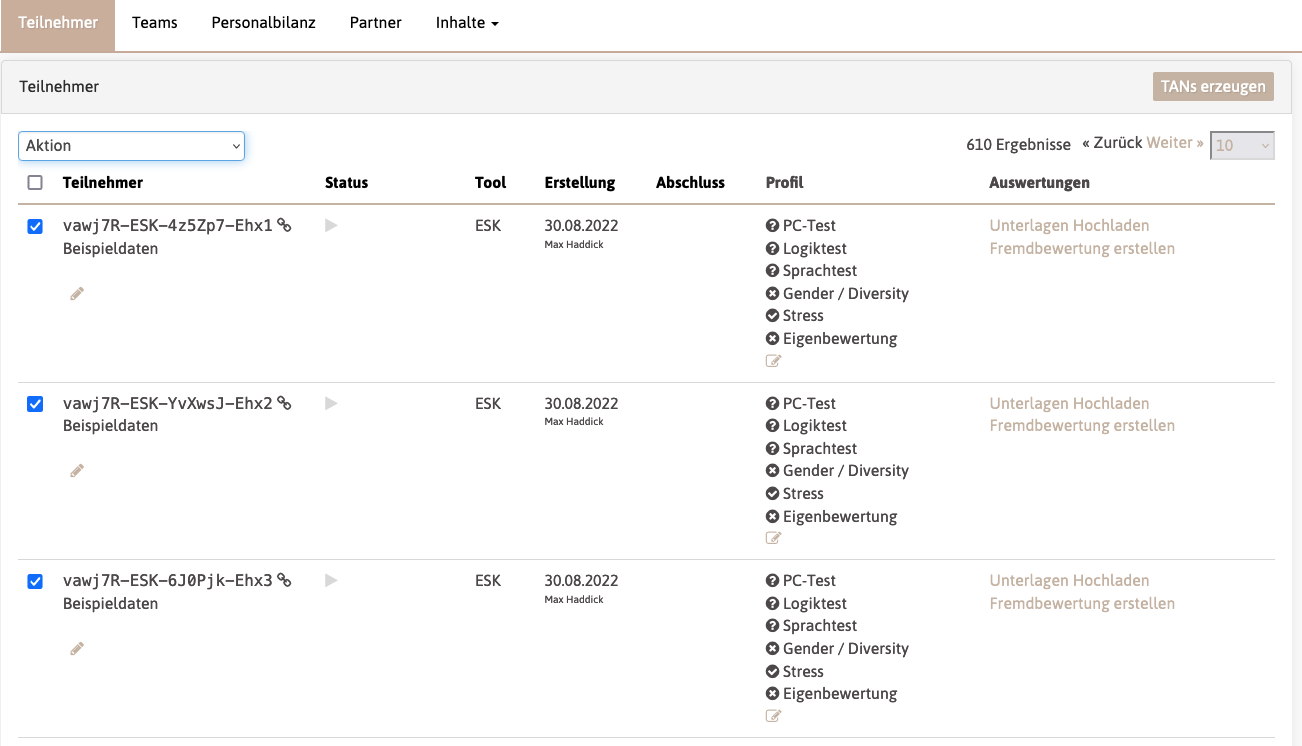
Task: Click profile edit icon below Ehx1 Eigenbewertung
Action: (773, 361)
